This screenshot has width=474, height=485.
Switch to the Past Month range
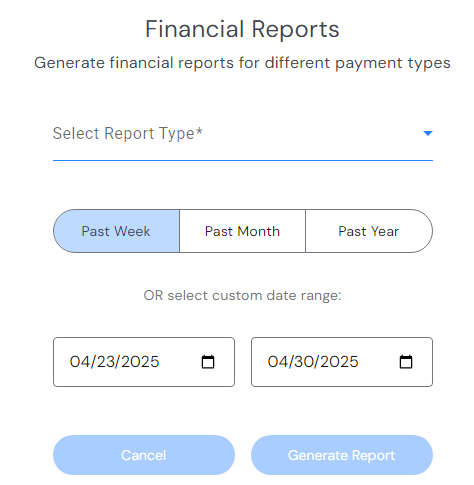[x=242, y=231]
